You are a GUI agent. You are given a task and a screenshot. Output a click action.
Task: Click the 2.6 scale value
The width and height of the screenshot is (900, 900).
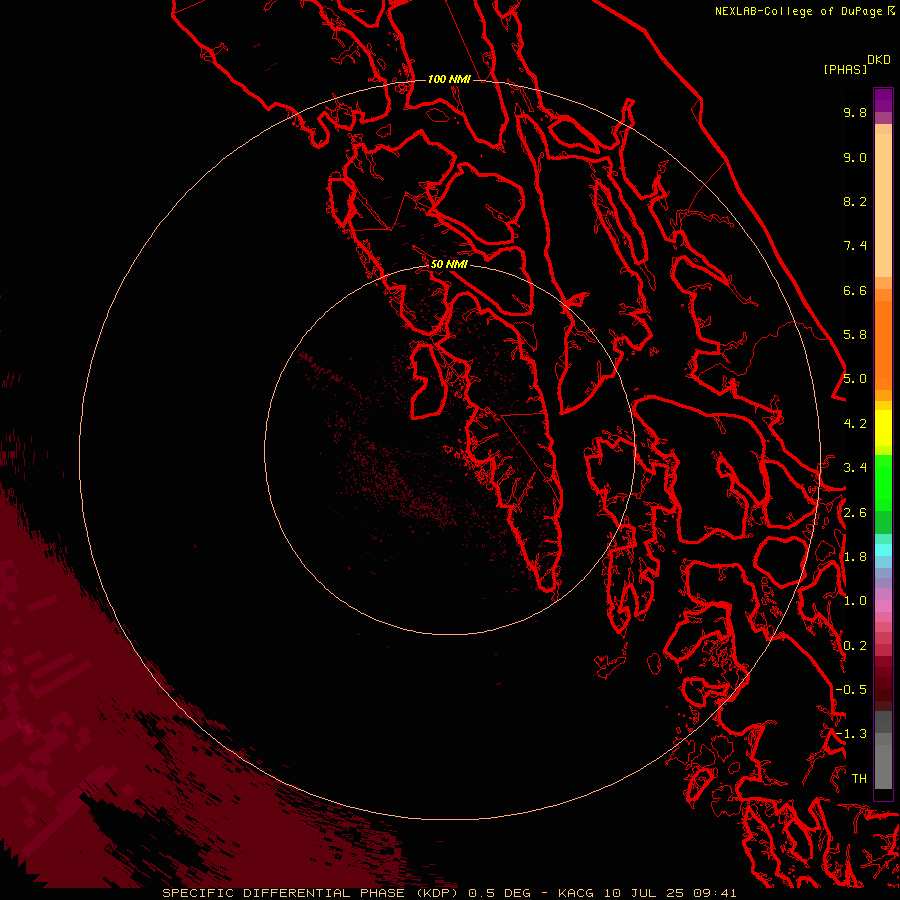point(855,513)
